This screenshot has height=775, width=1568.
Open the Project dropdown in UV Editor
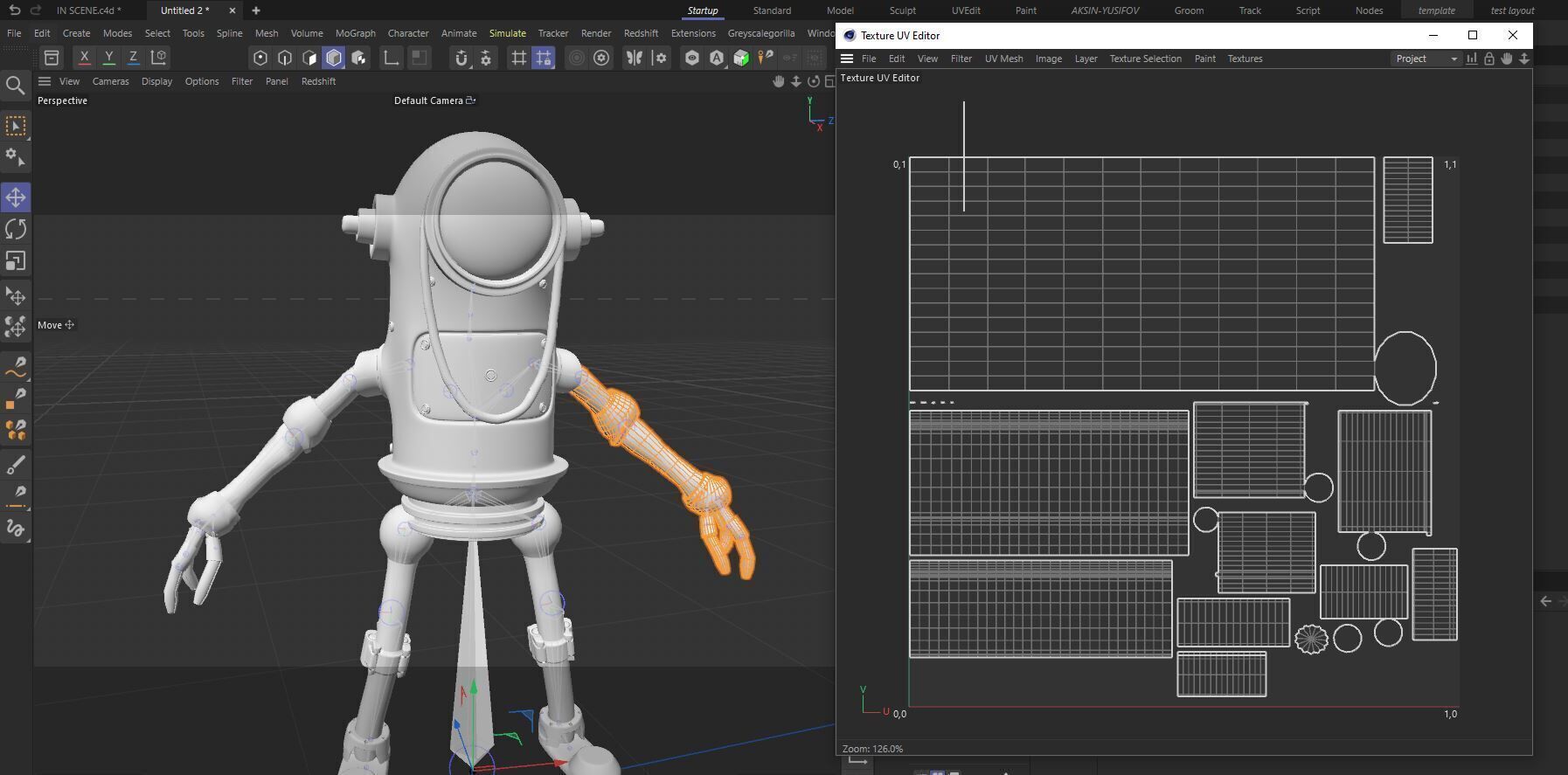(x=1426, y=59)
